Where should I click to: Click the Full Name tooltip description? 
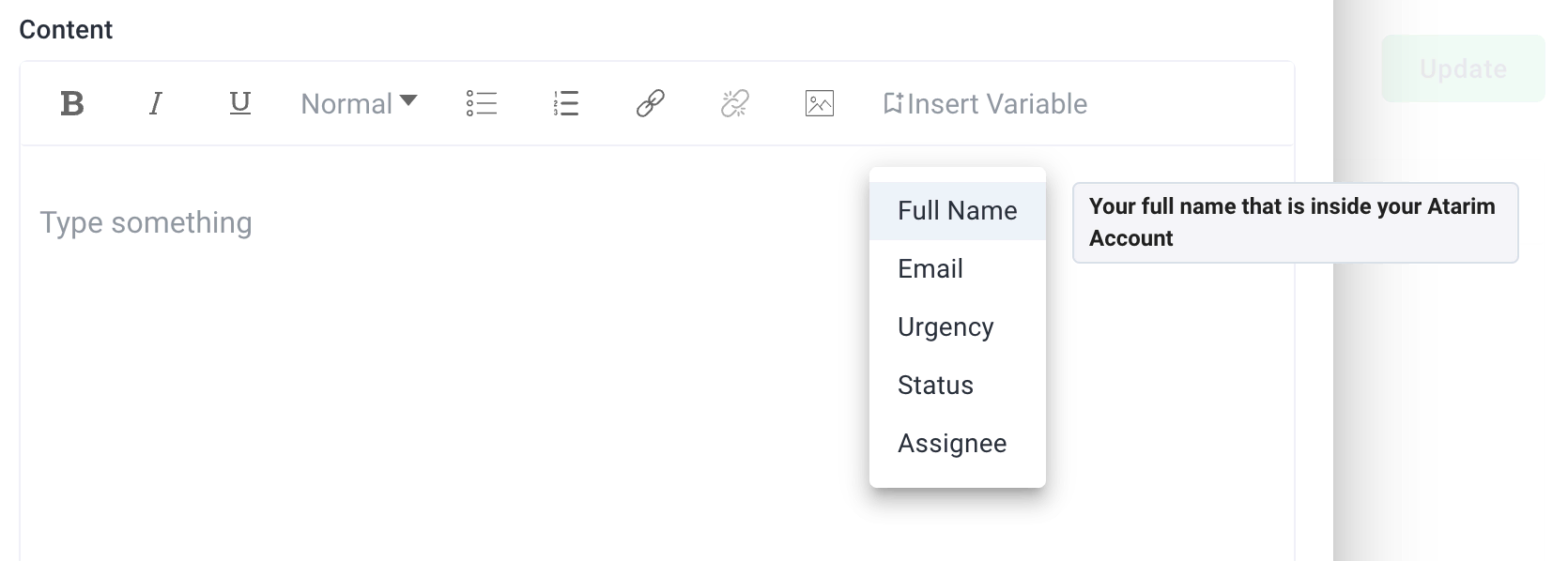[x=1295, y=222]
